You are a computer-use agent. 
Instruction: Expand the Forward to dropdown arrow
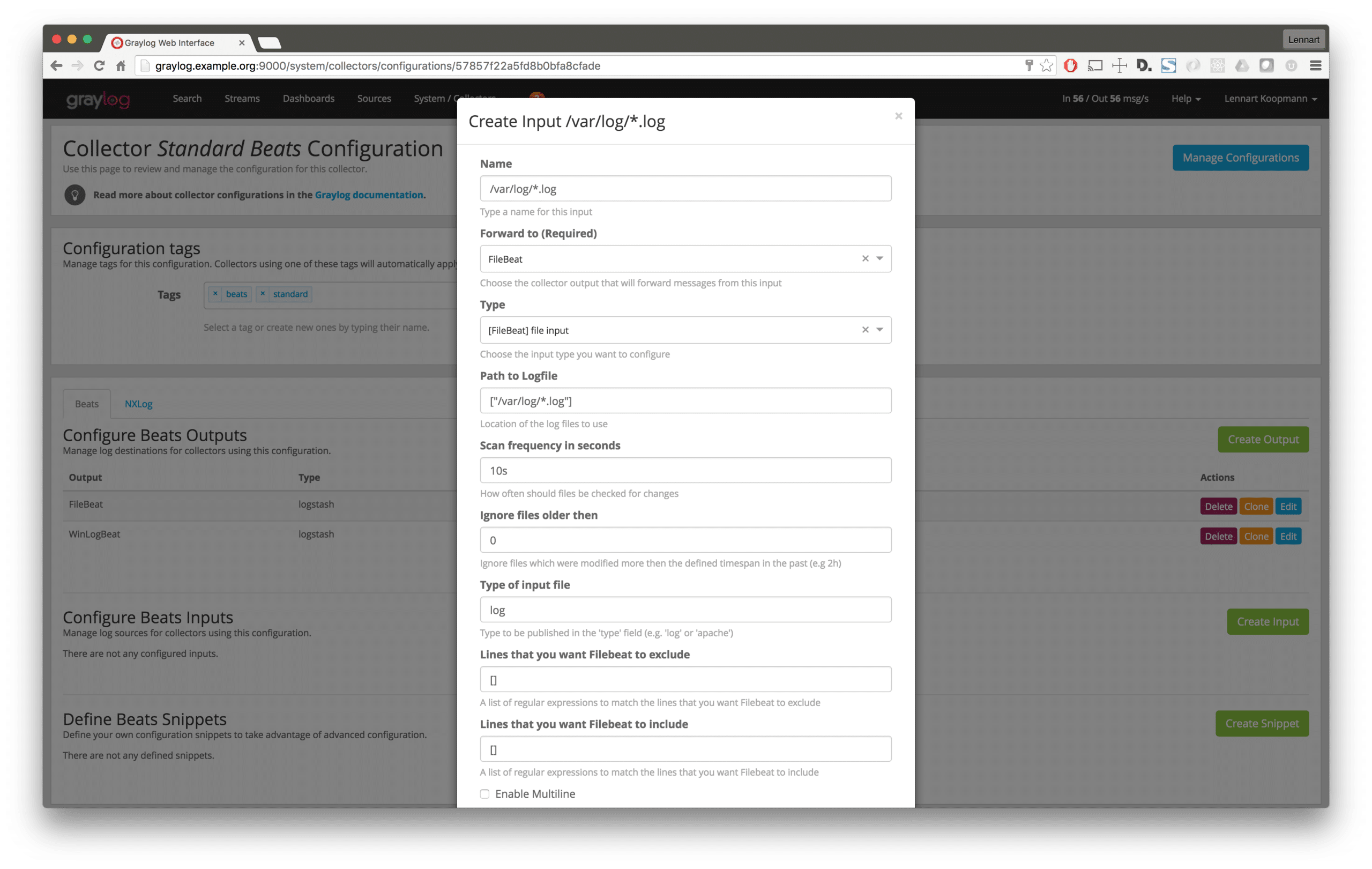pyautogui.click(x=879, y=259)
